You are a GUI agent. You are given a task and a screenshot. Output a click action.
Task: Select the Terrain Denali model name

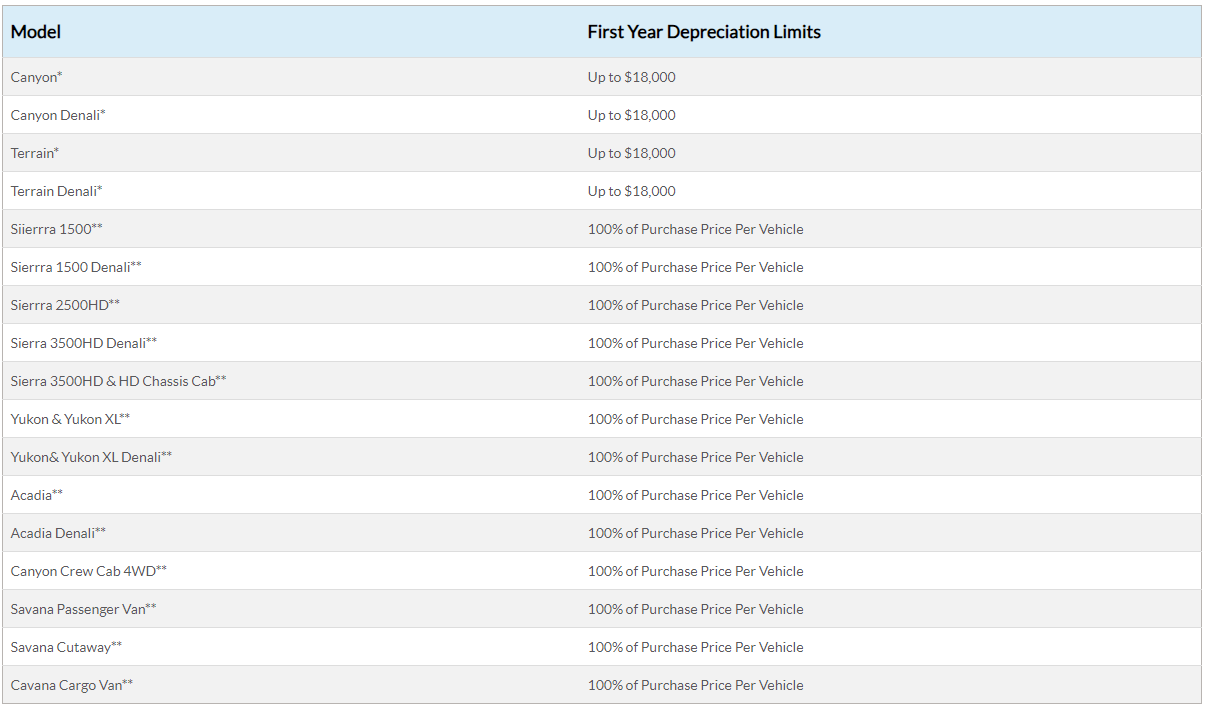click(57, 191)
